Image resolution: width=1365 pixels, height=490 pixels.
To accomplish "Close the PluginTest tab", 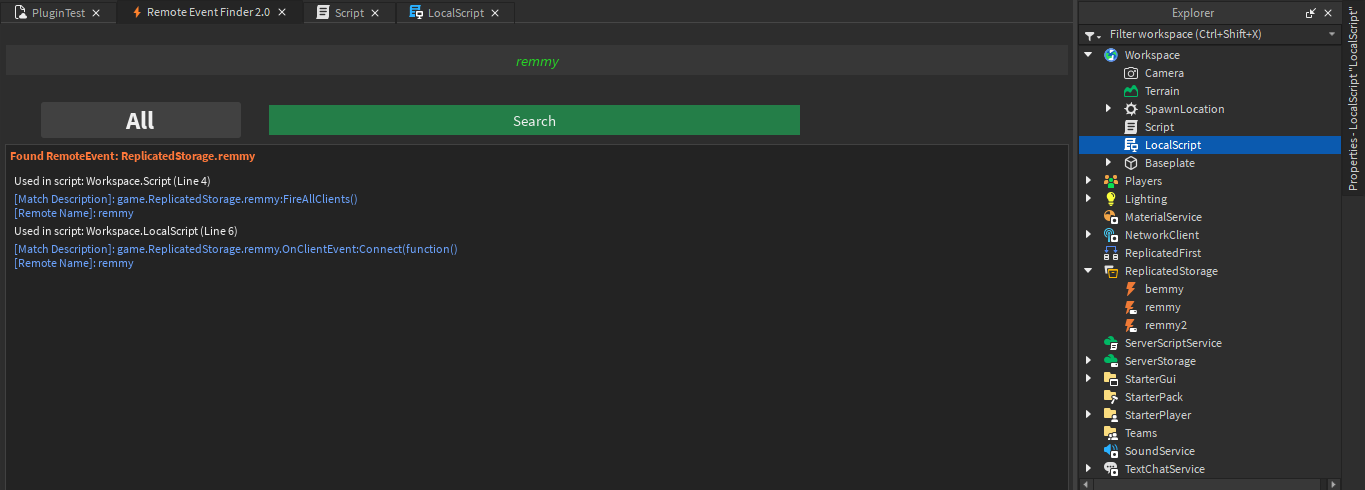I will (x=97, y=13).
